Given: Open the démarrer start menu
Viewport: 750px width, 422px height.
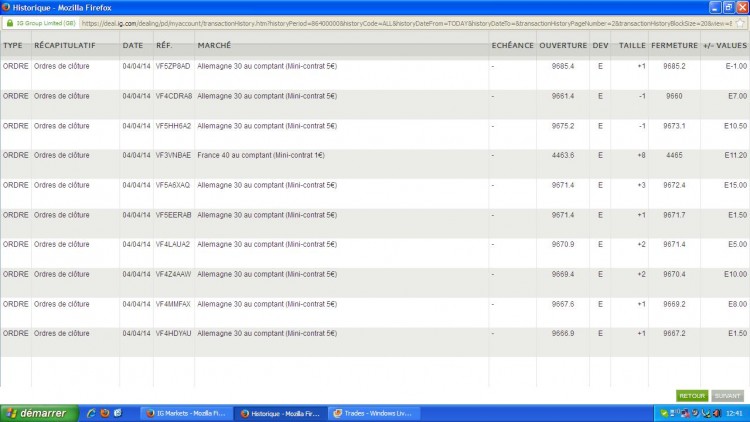Looking at the screenshot, I should 39,413.
